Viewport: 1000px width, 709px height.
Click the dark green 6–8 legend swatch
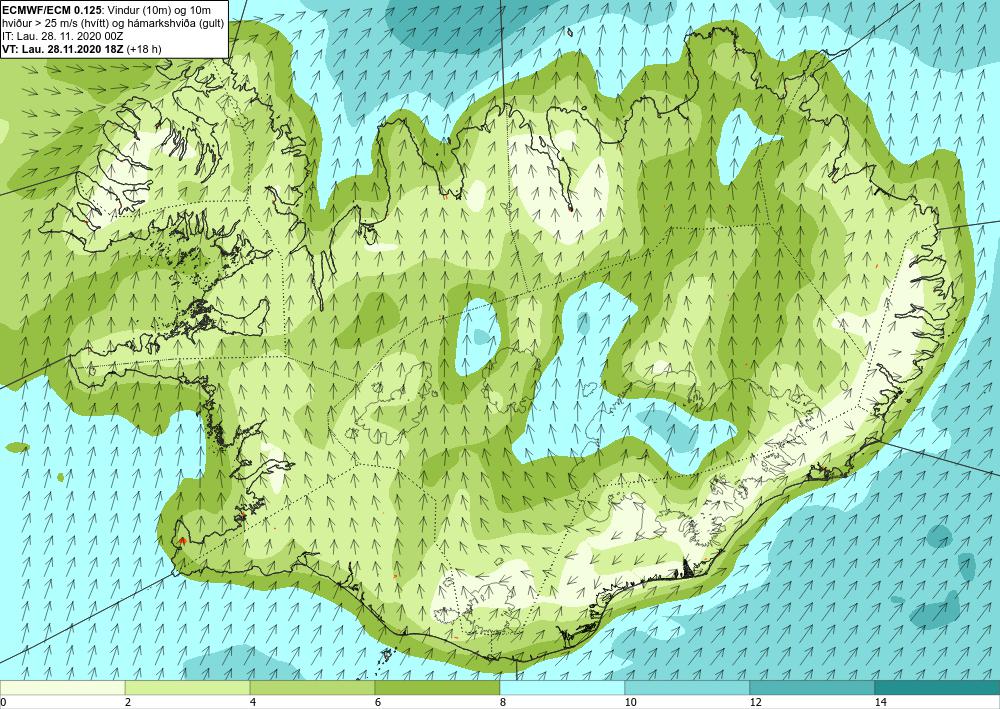[x=438, y=687]
